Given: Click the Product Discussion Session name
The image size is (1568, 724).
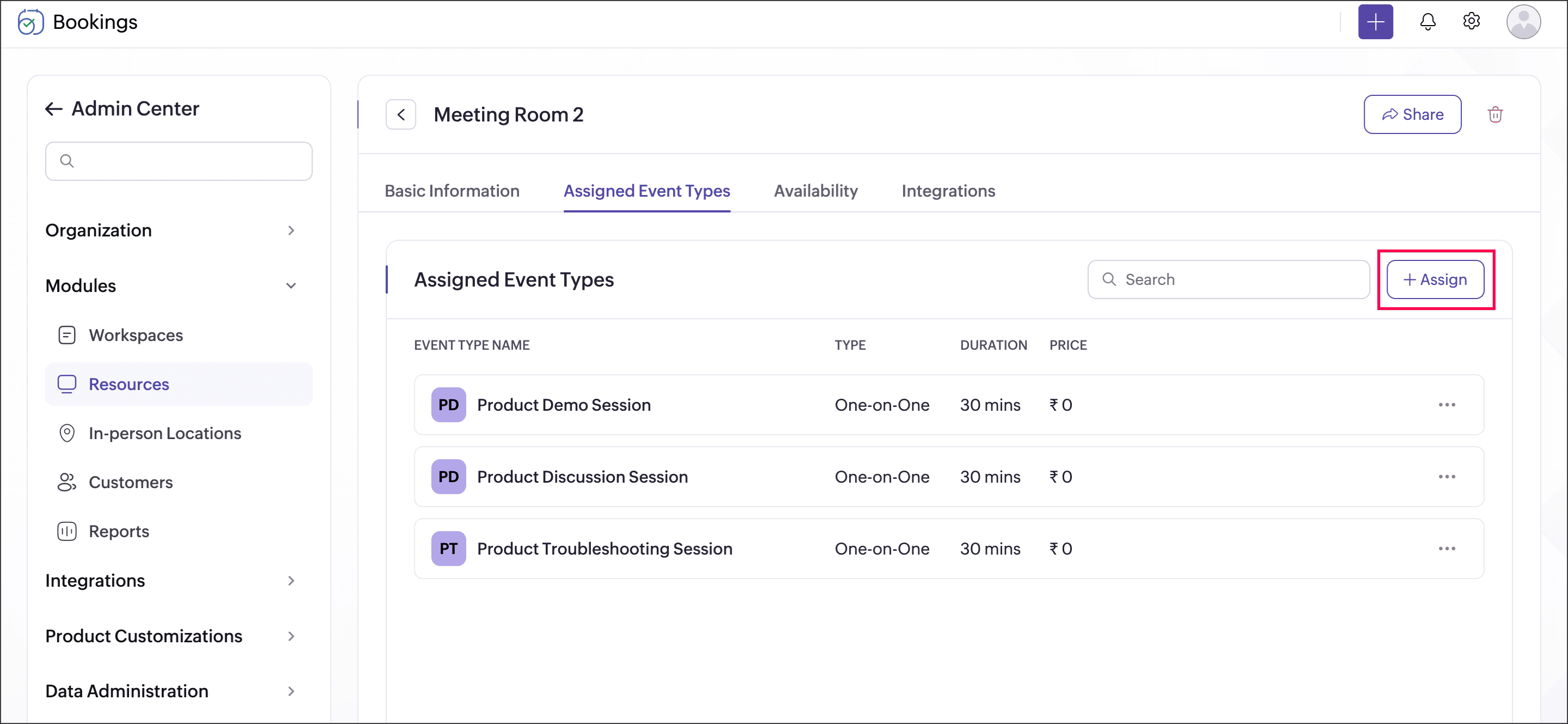Looking at the screenshot, I should point(583,477).
